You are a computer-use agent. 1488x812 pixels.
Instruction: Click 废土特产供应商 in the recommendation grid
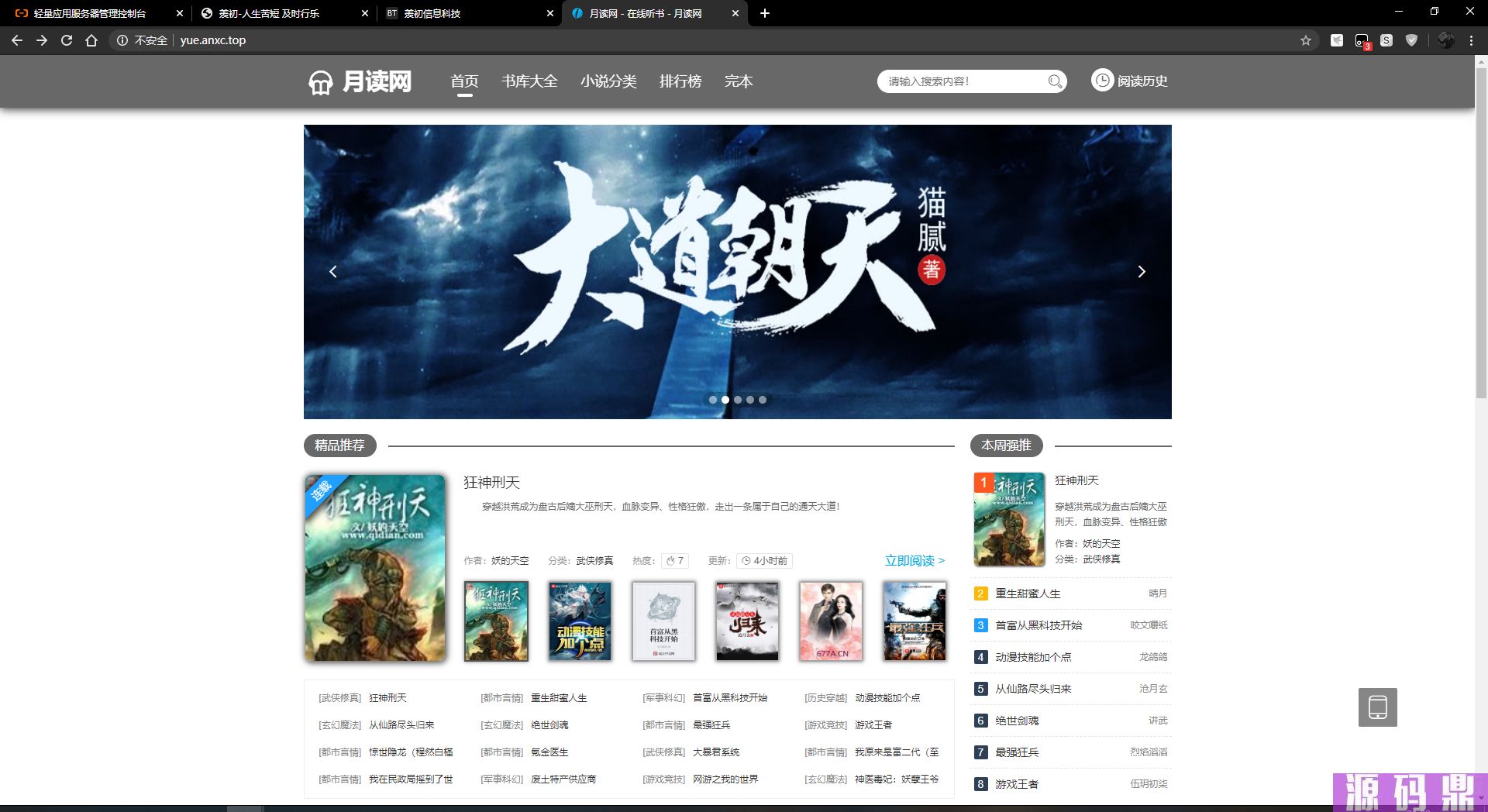pos(563,779)
